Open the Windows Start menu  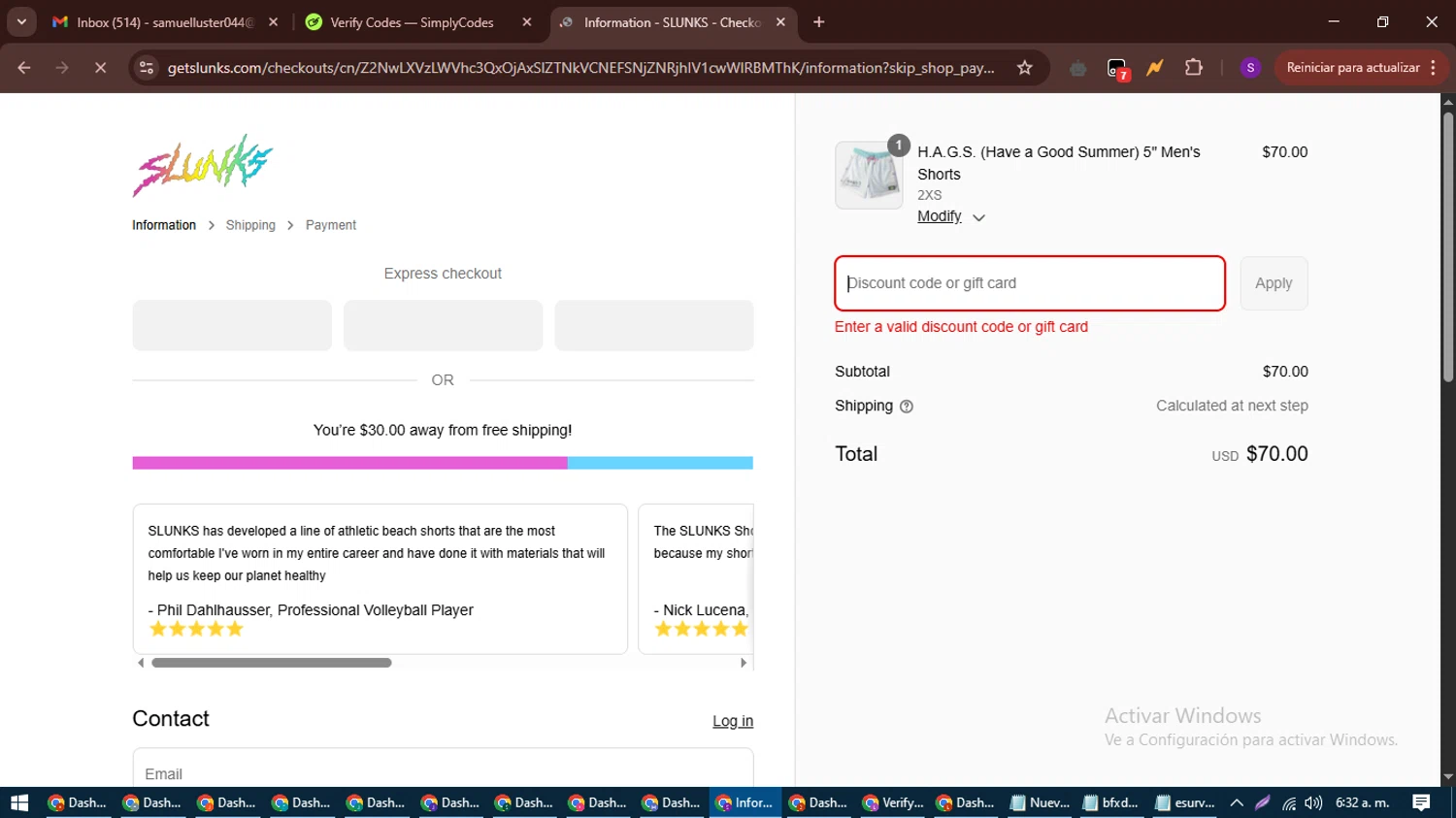click(19, 802)
